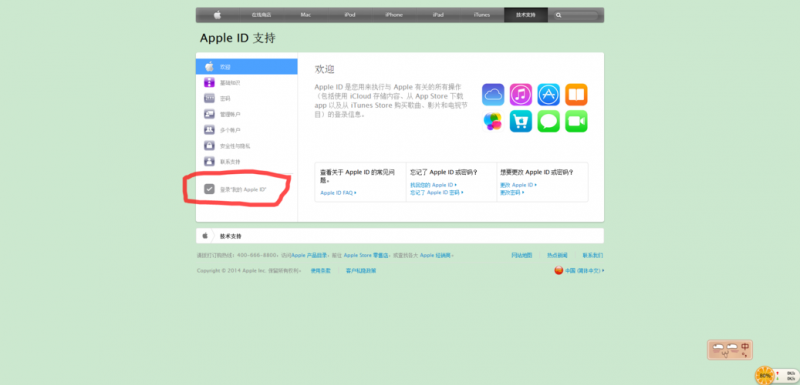This screenshot has width=800, height=385.
Task: Open the Mac nav item
Action: (306, 15)
